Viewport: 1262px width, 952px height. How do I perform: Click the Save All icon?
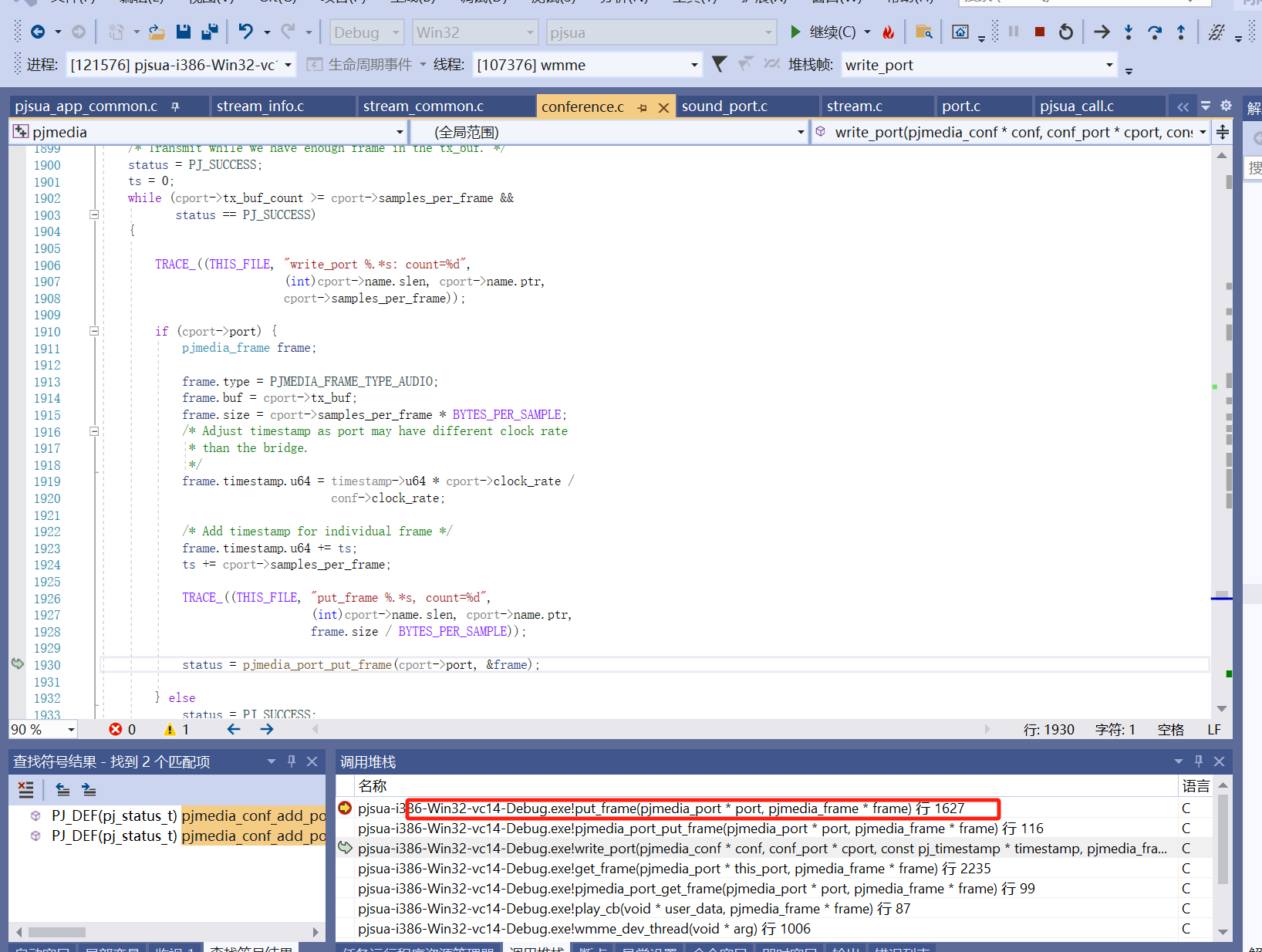tap(209, 32)
